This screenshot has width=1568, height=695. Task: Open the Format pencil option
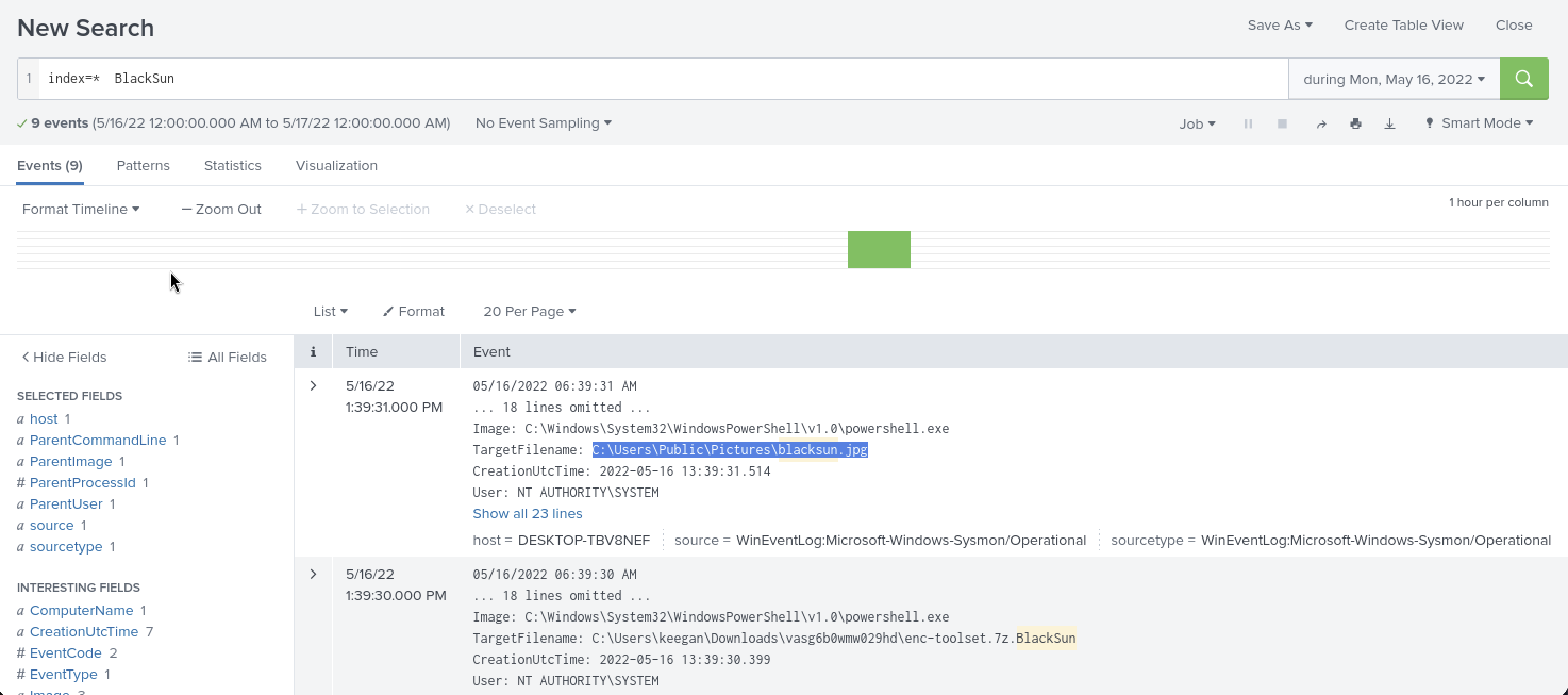(x=413, y=311)
